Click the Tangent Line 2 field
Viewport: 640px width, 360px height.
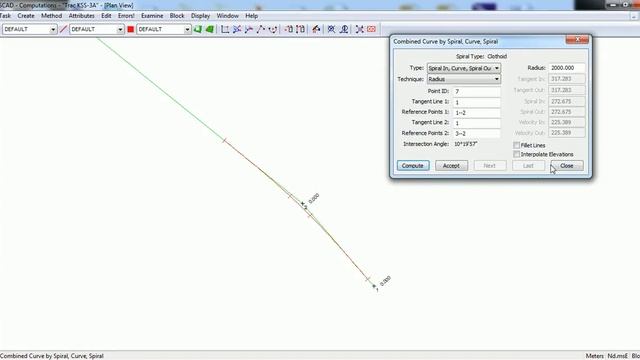coord(476,123)
